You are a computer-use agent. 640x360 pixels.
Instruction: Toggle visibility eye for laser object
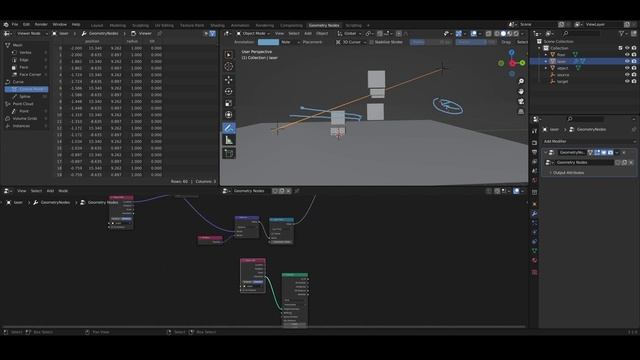pos(627,61)
